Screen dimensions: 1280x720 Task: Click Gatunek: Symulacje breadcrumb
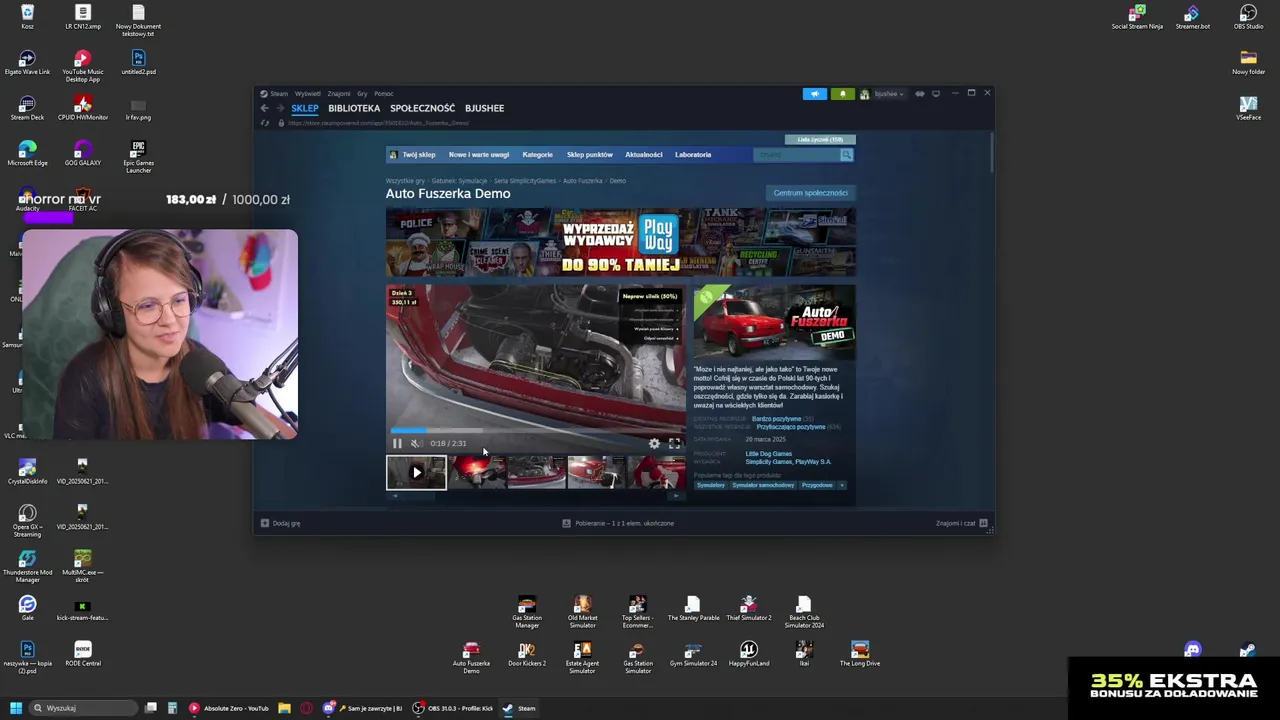tap(459, 181)
